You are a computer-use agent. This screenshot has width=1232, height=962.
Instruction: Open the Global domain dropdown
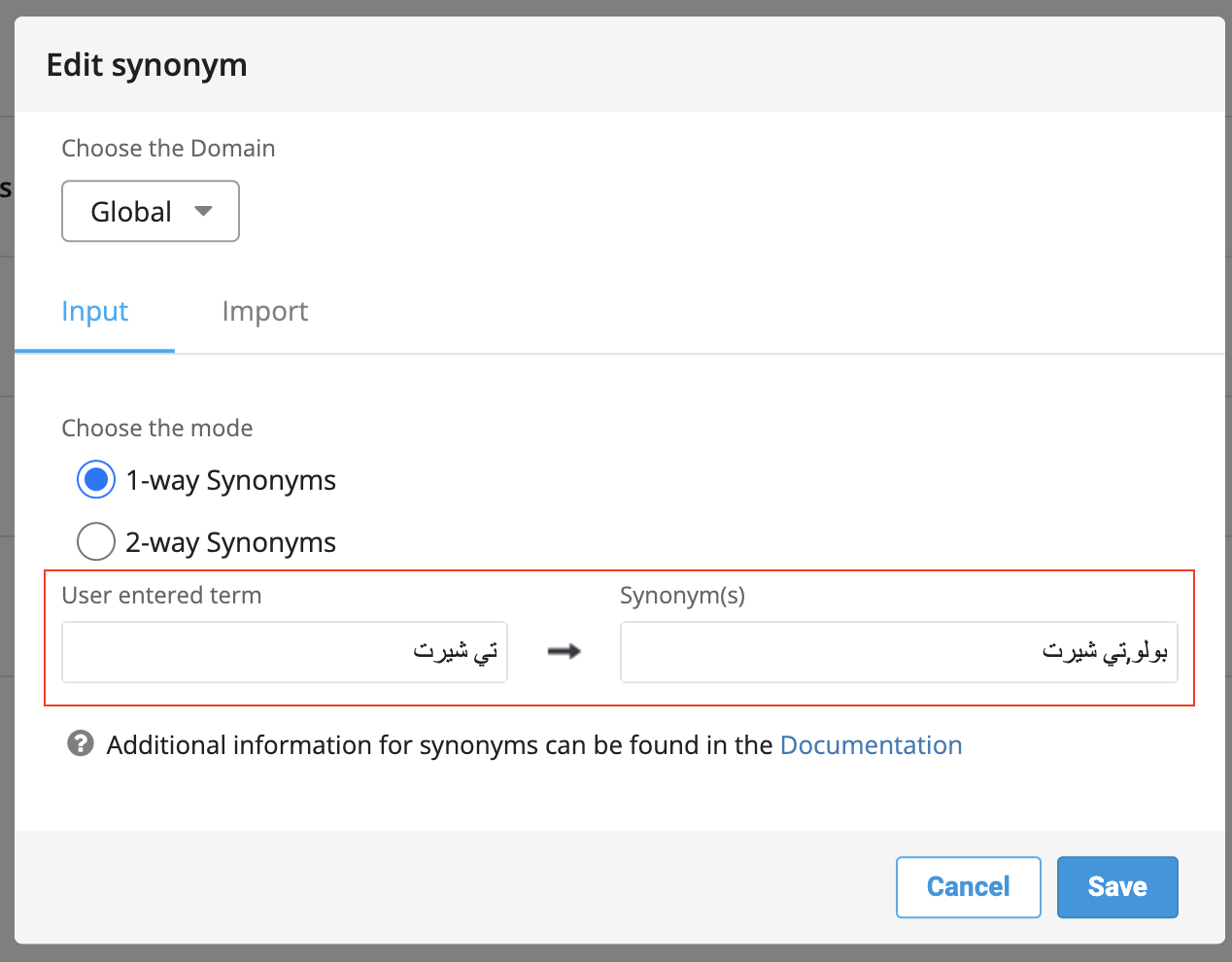tap(150, 211)
